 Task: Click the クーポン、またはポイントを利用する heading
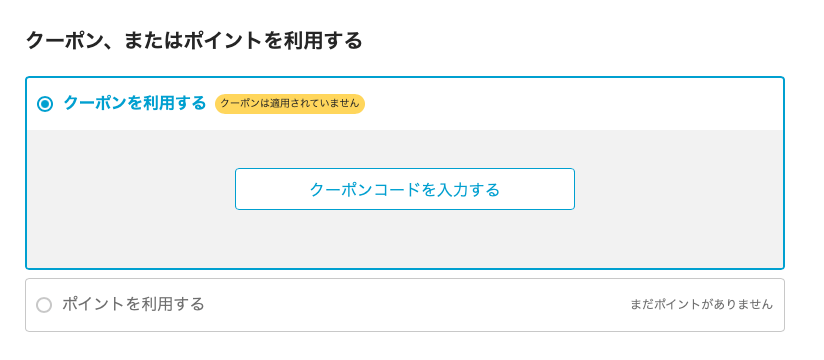(x=194, y=40)
